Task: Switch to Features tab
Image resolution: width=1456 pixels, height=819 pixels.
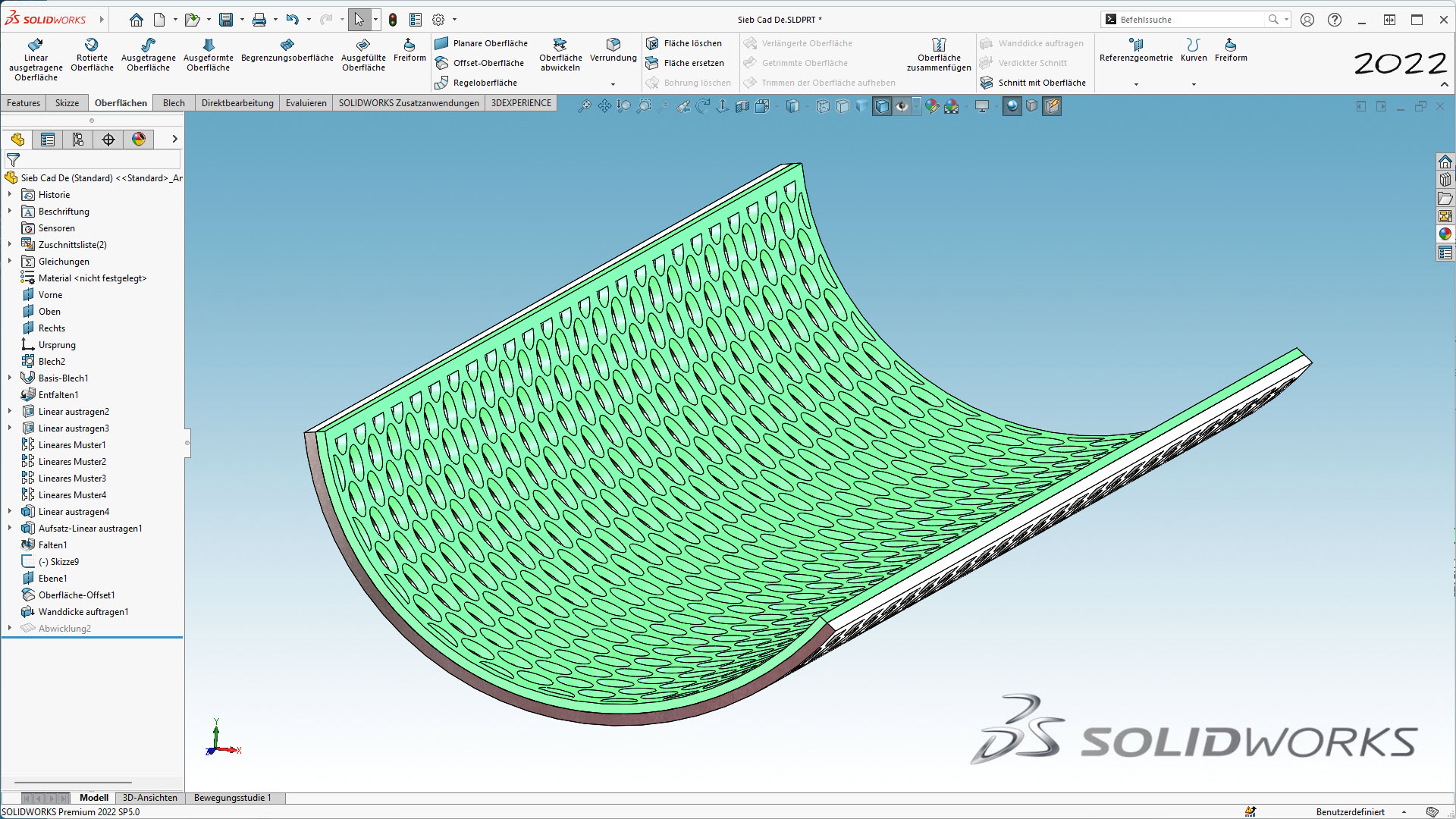Action: tap(24, 103)
